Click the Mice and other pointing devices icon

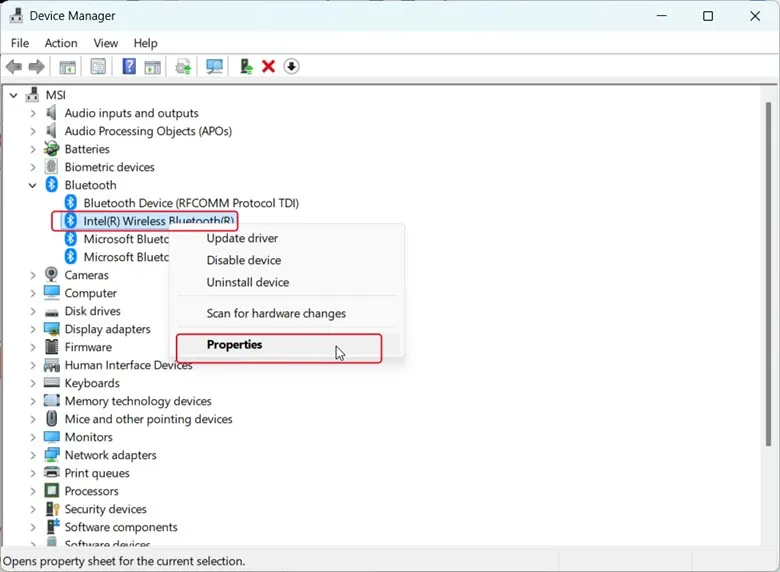click(51, 418)
